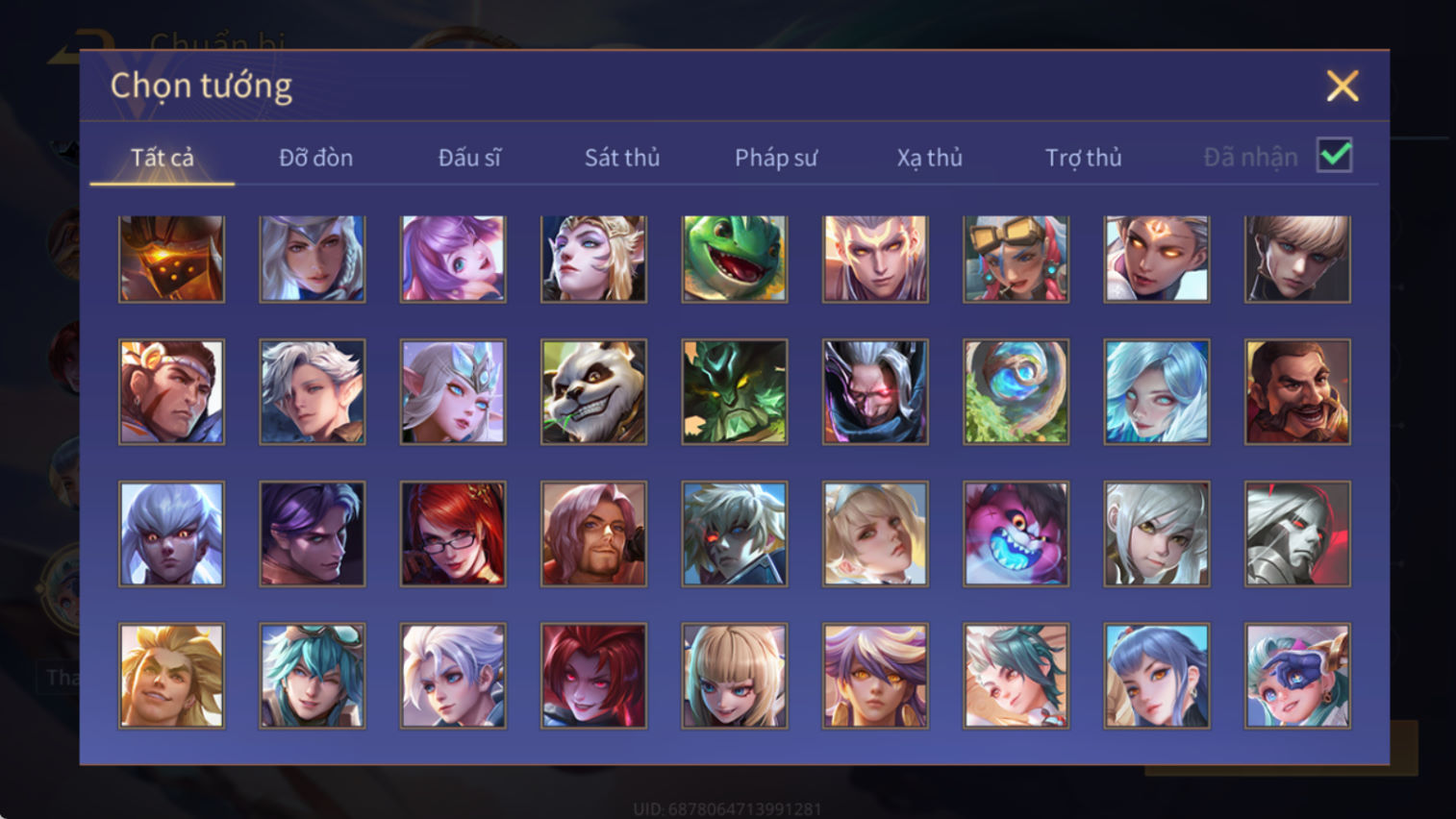1456x819 pixels.
Task: Open the Trợ thủ tab
Action: tap(1084, 158)
